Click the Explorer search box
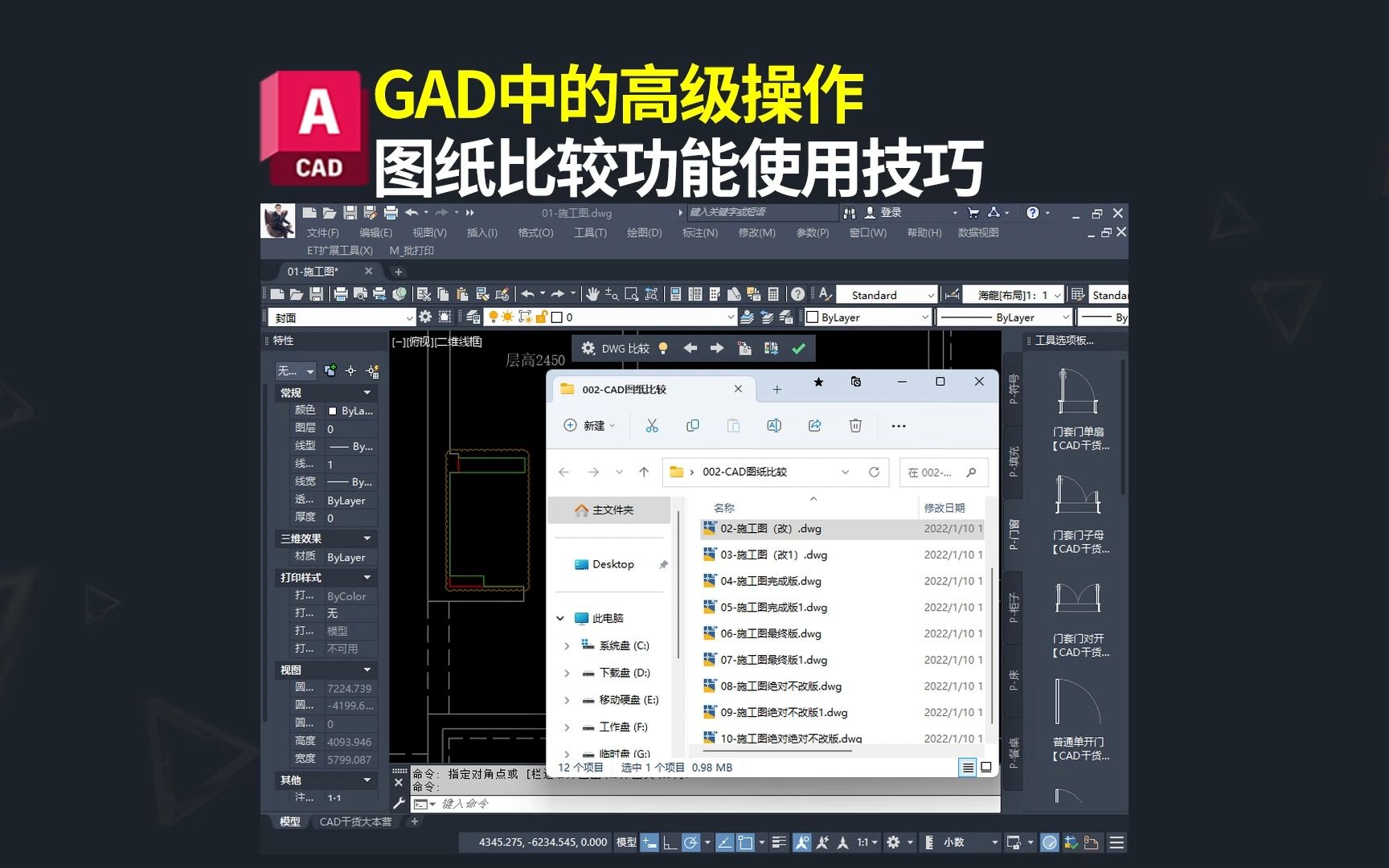 pyautogui.click(x=942, y=472)
